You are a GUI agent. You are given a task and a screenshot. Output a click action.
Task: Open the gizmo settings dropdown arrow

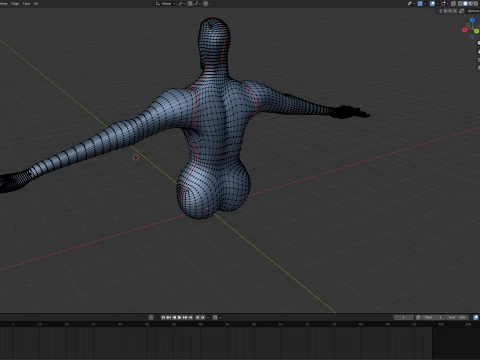425,4
